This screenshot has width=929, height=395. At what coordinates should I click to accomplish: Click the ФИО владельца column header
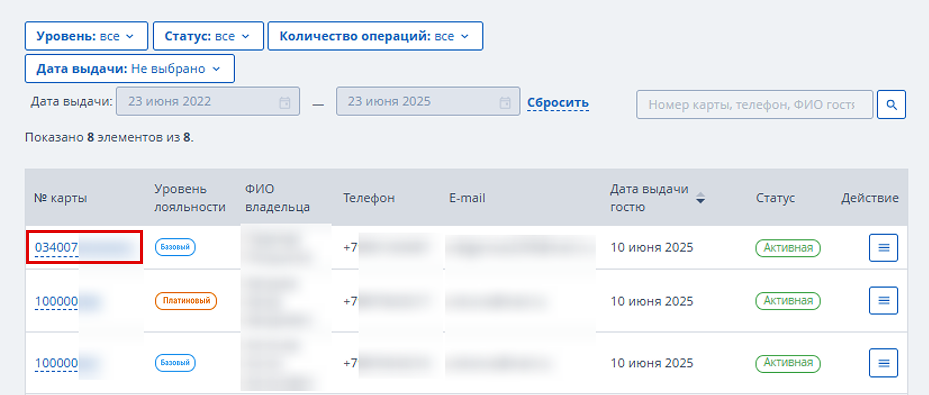tap(277, 198)
